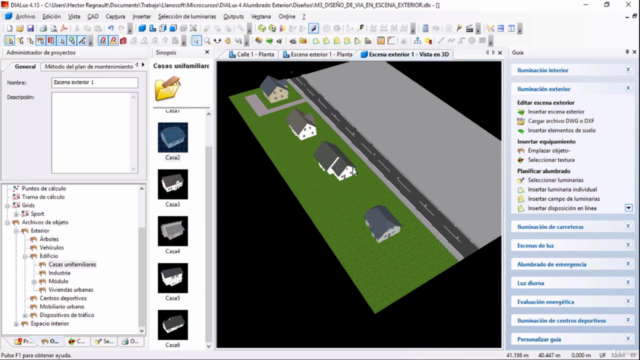
Task: Open print preview from the toolbar
Action: click(x=54, y=28)
